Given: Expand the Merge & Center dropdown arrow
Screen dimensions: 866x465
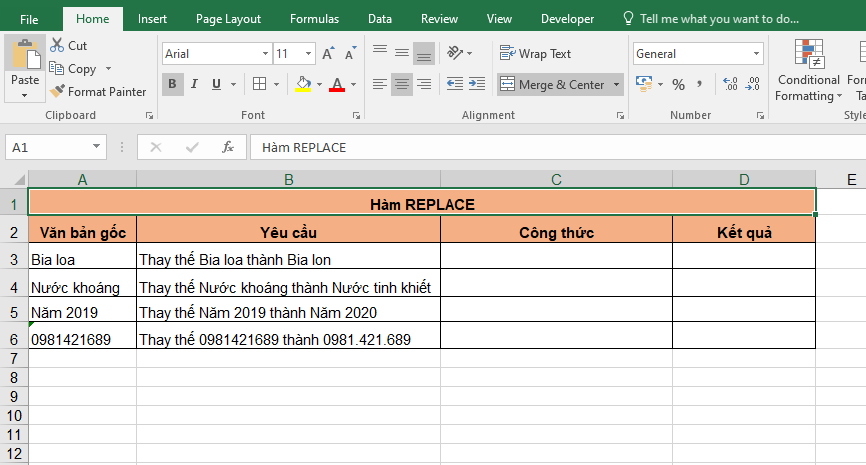Looking at the screenshot, I should 616,85.
